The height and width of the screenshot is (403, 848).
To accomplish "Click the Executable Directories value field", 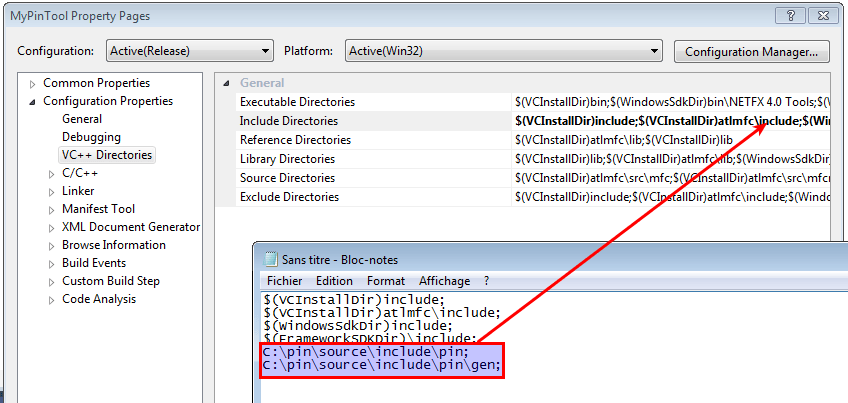I will click(670, 102).
